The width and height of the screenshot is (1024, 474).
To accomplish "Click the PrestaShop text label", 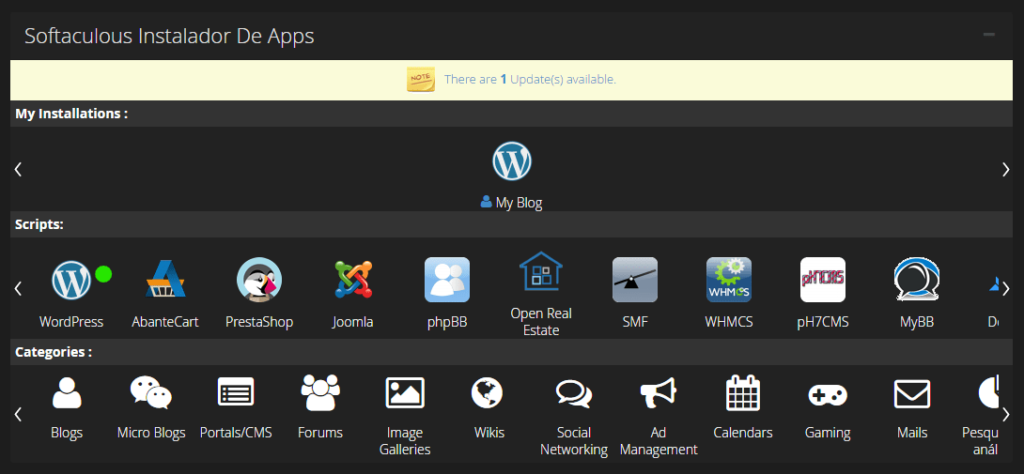I will pos(259,322).
